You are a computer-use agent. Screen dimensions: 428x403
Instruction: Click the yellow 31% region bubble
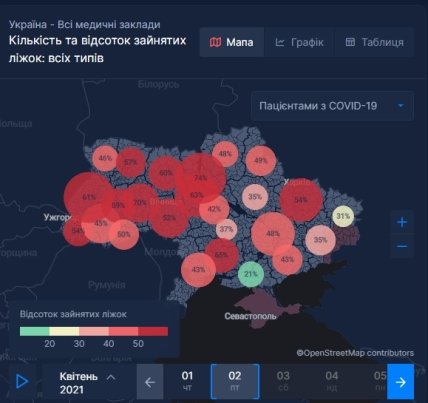pyautogui.click(x=343, y=216)
